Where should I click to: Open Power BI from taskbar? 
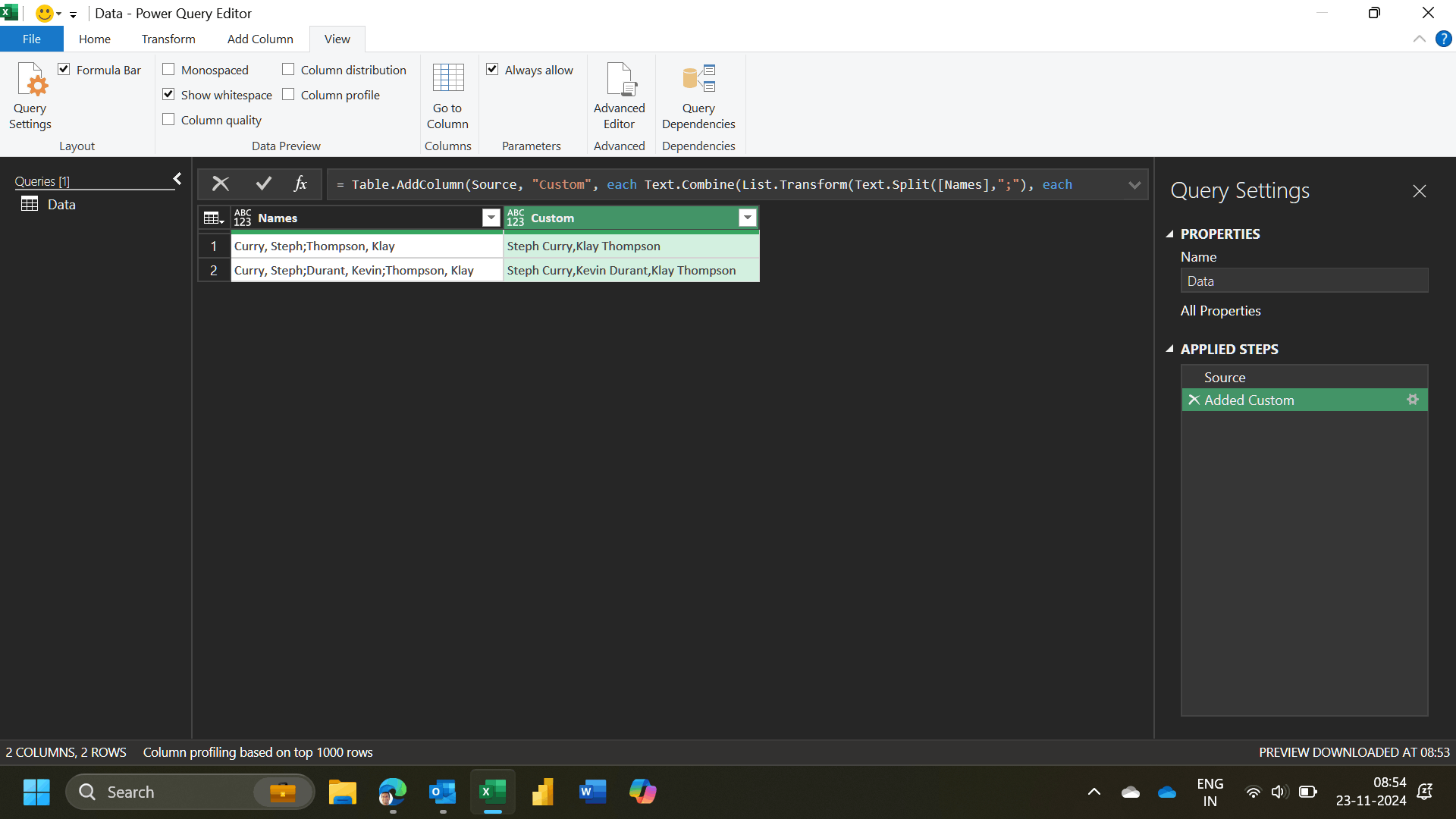pos(543,792)
